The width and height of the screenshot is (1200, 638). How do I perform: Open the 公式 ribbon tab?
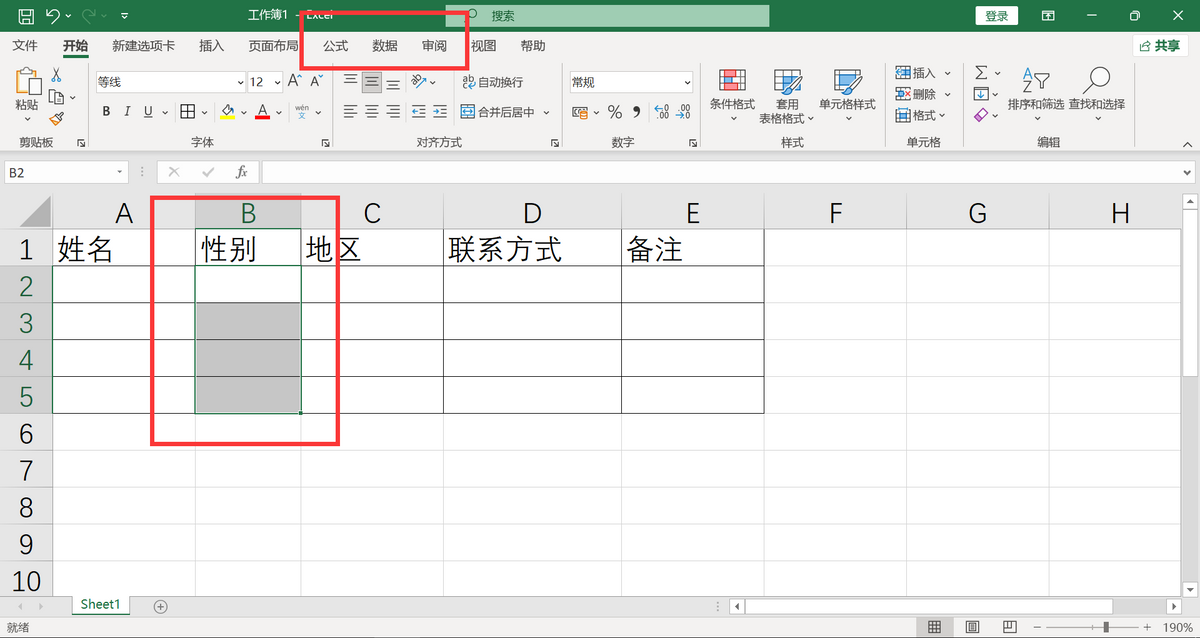(x=336, y=46)
